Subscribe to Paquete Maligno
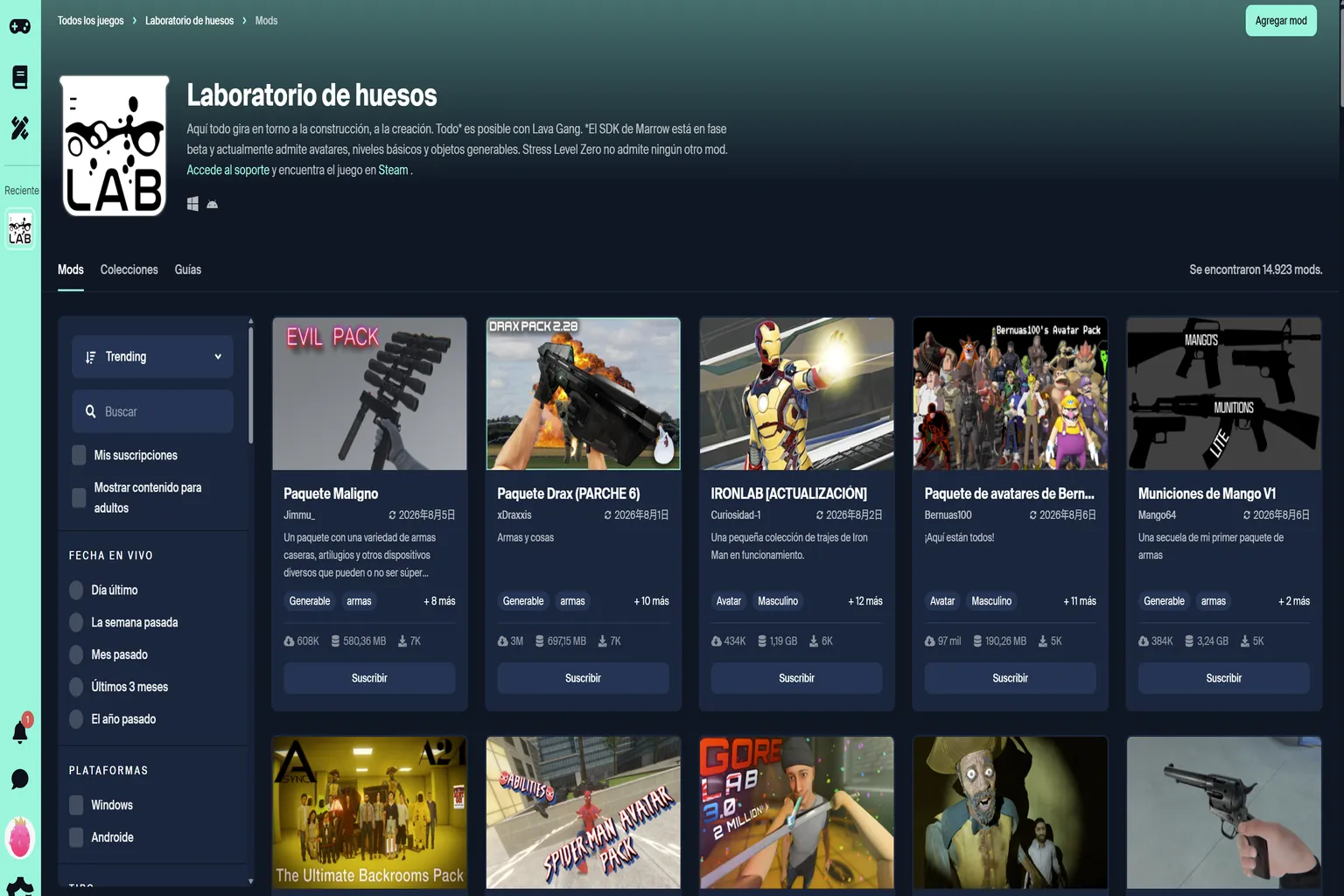This screenshot has height=896, width=1344. tap(369, 678)
